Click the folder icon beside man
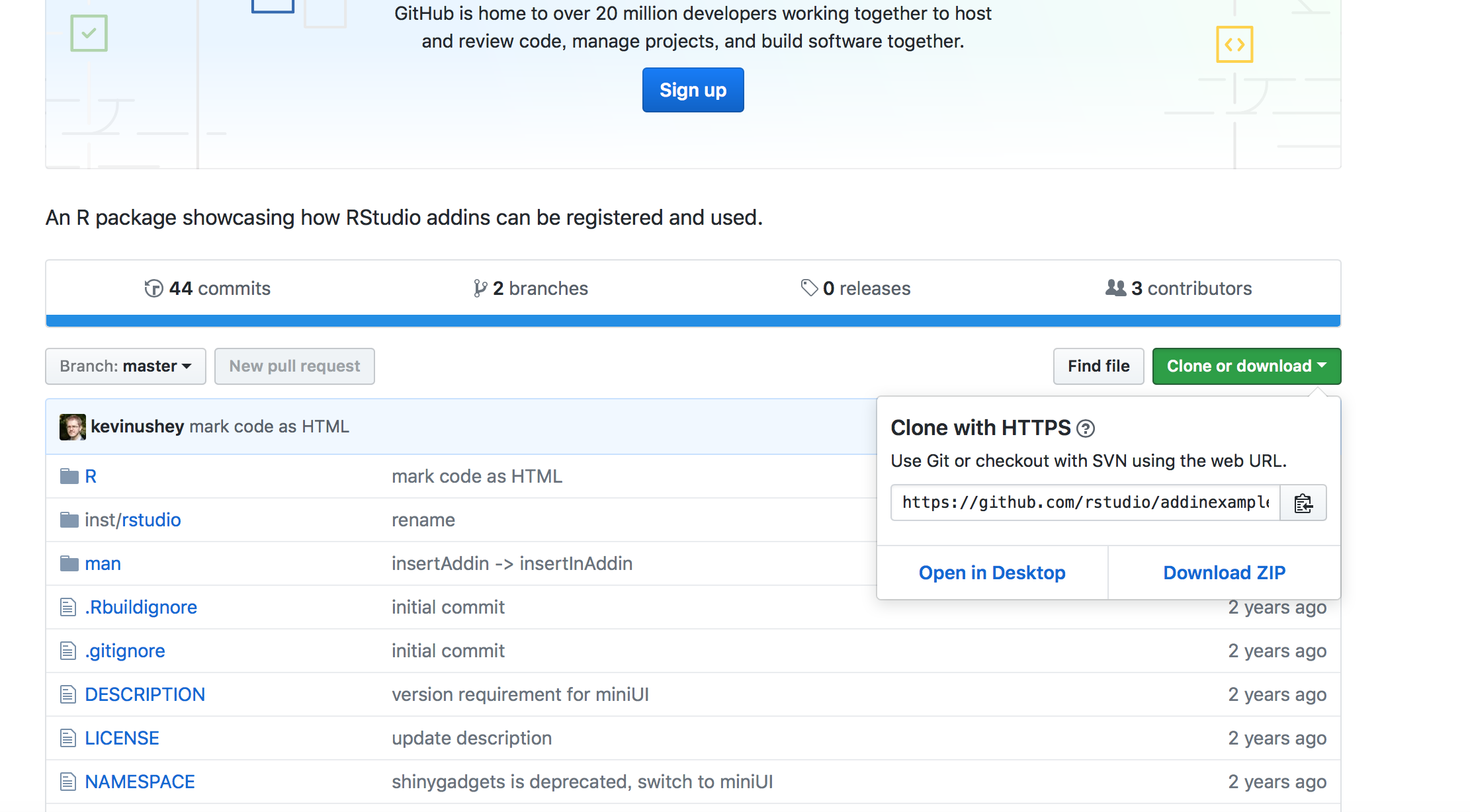Viewport: 1470px width, 812px height. 69,563
